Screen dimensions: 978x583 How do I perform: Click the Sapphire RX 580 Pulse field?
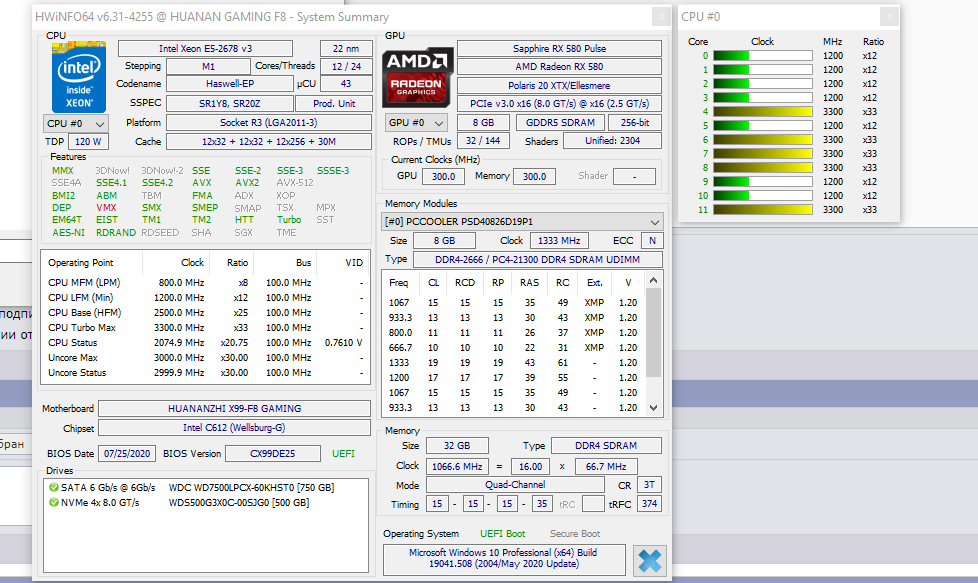[559, 49]
